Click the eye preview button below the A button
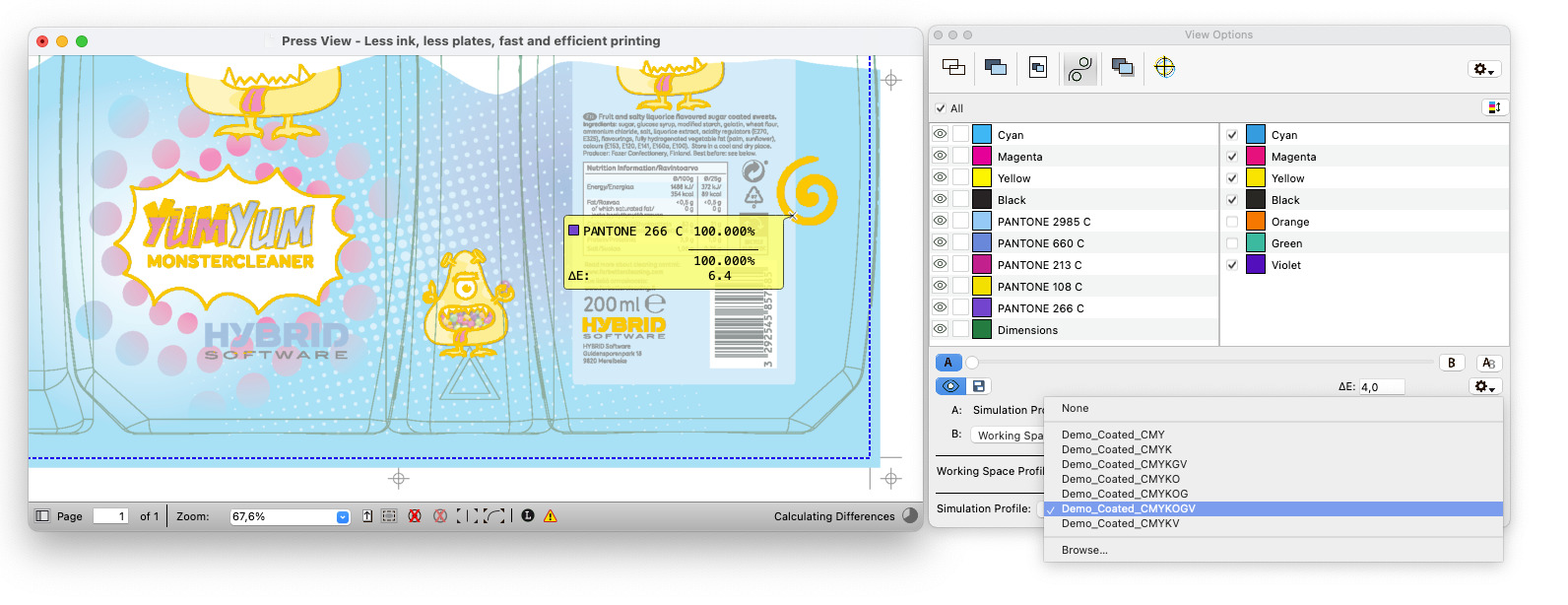 [950, 386]
